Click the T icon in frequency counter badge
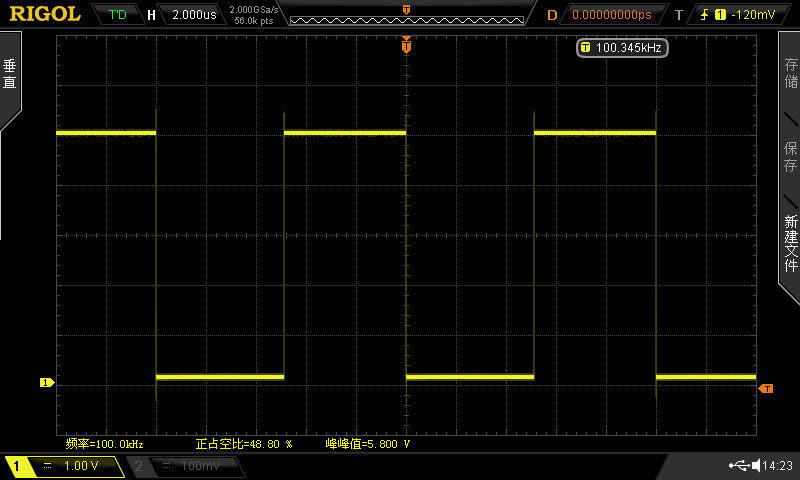Screen dimensions: 800x480 click(x=585, y=47)
